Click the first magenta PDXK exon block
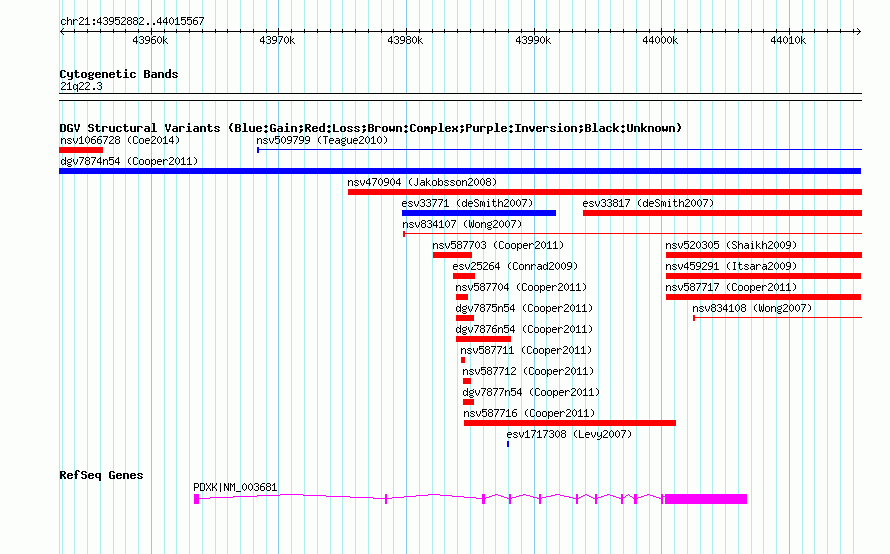Image resolution: width=890 pixels, height=554 pixels. [x=196, y=499]
